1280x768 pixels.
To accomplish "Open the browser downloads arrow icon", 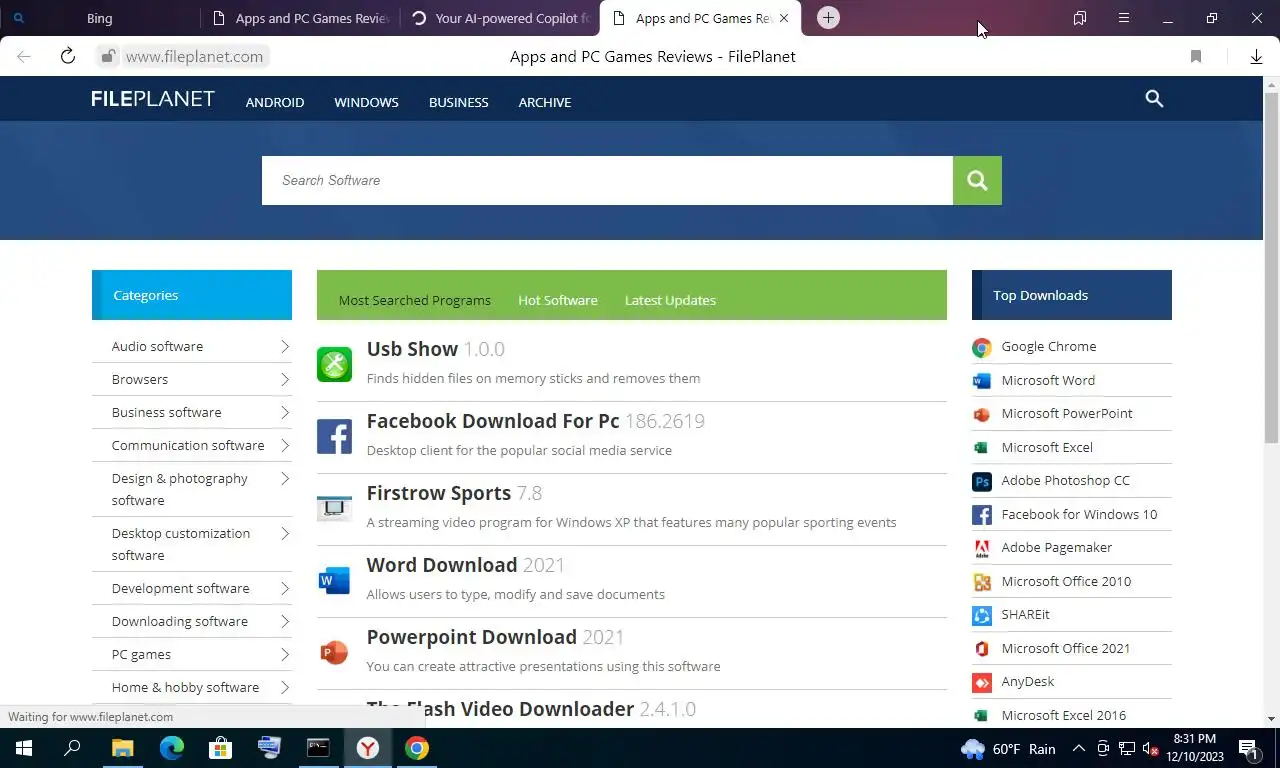I will [1256, 57].
